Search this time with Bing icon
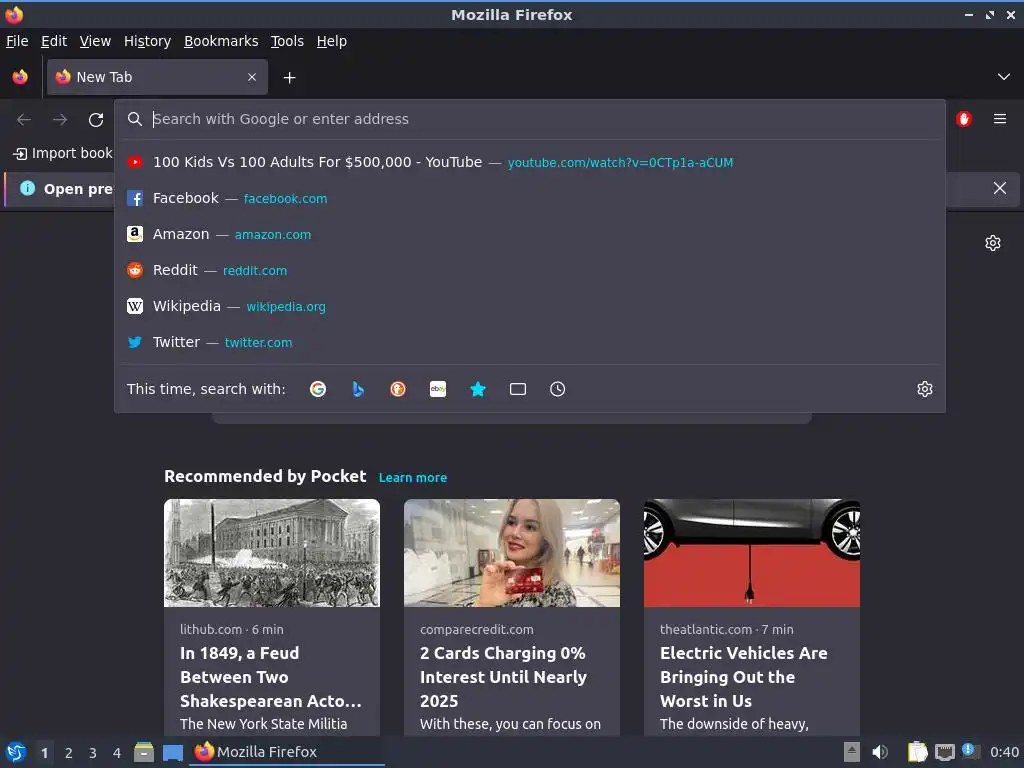 point(358,389)
